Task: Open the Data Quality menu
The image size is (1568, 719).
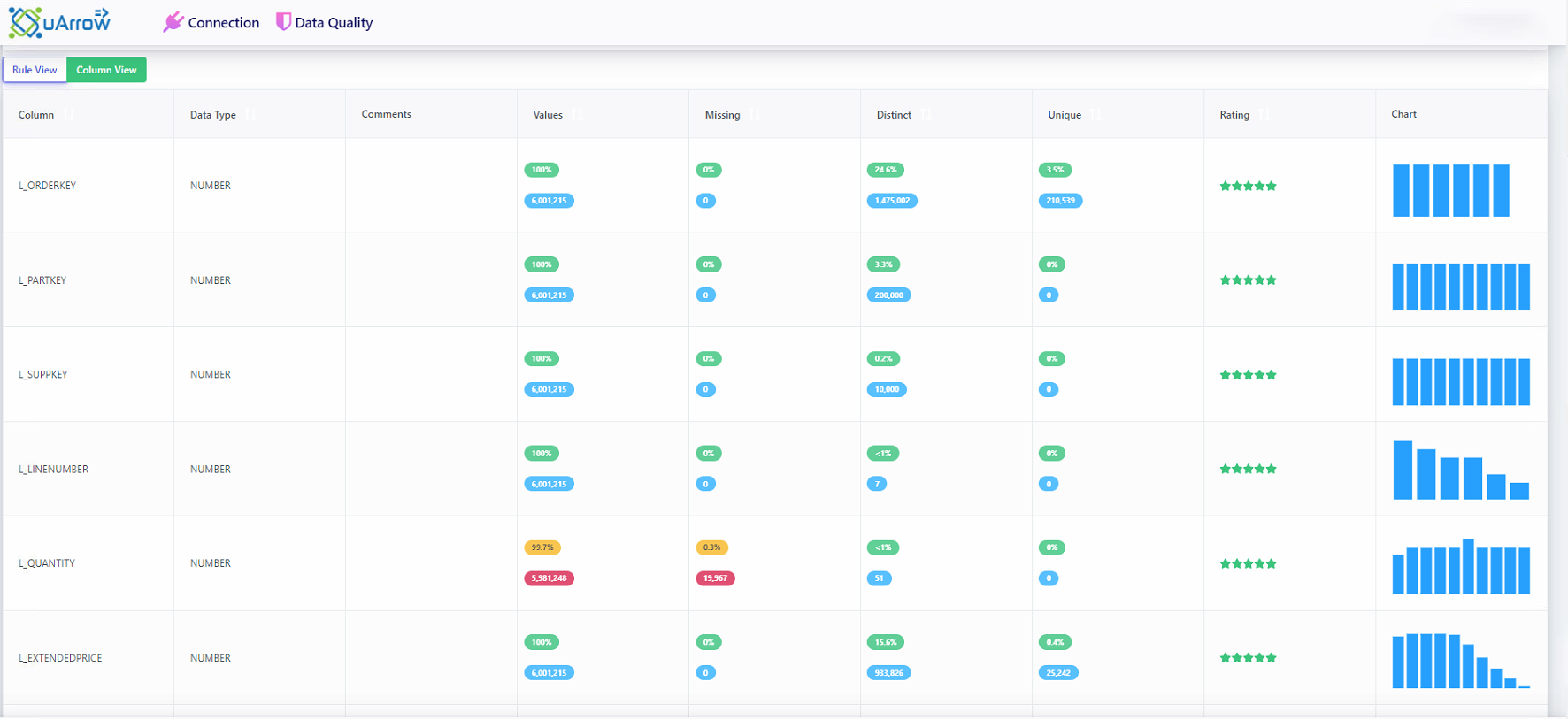Action: coord(334,23)
